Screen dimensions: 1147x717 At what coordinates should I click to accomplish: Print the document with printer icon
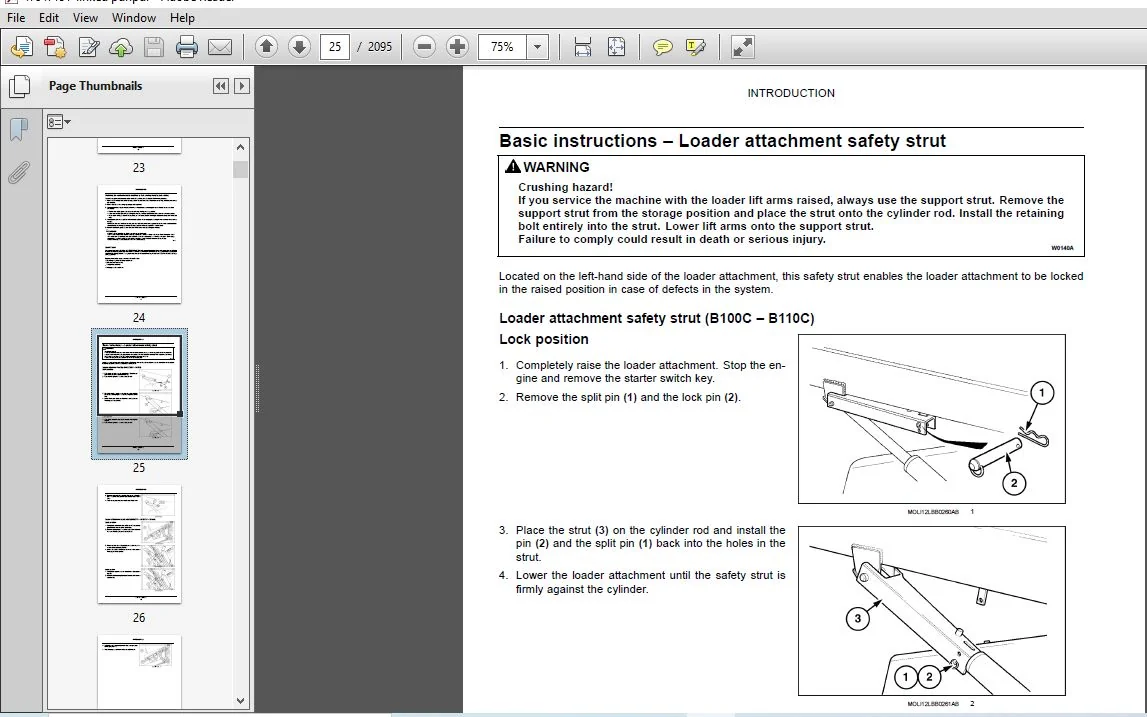click(x=187, y=47)
